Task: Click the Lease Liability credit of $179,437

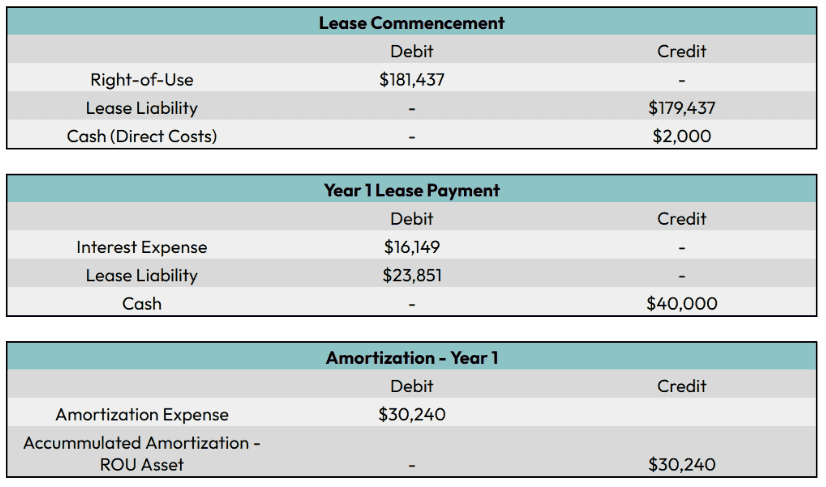Action: point(681,108)
